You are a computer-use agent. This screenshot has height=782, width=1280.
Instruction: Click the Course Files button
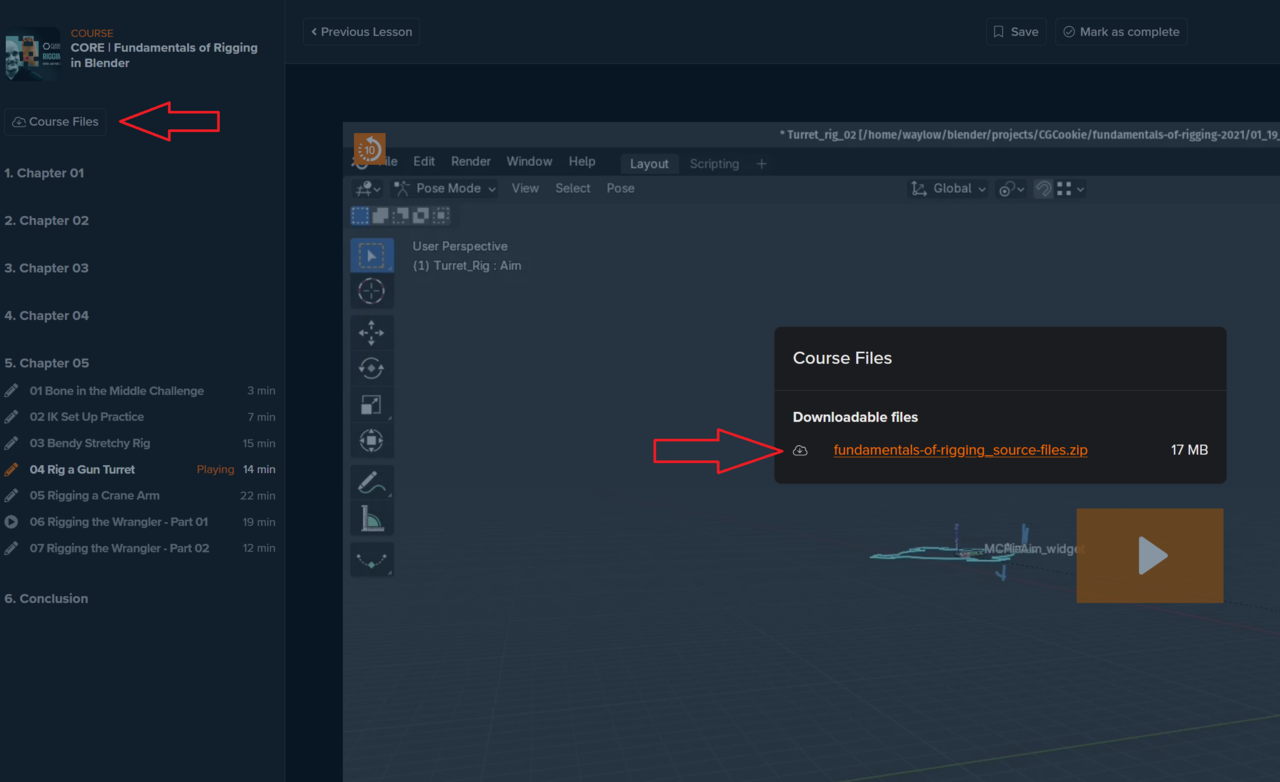tap(55, 122)
